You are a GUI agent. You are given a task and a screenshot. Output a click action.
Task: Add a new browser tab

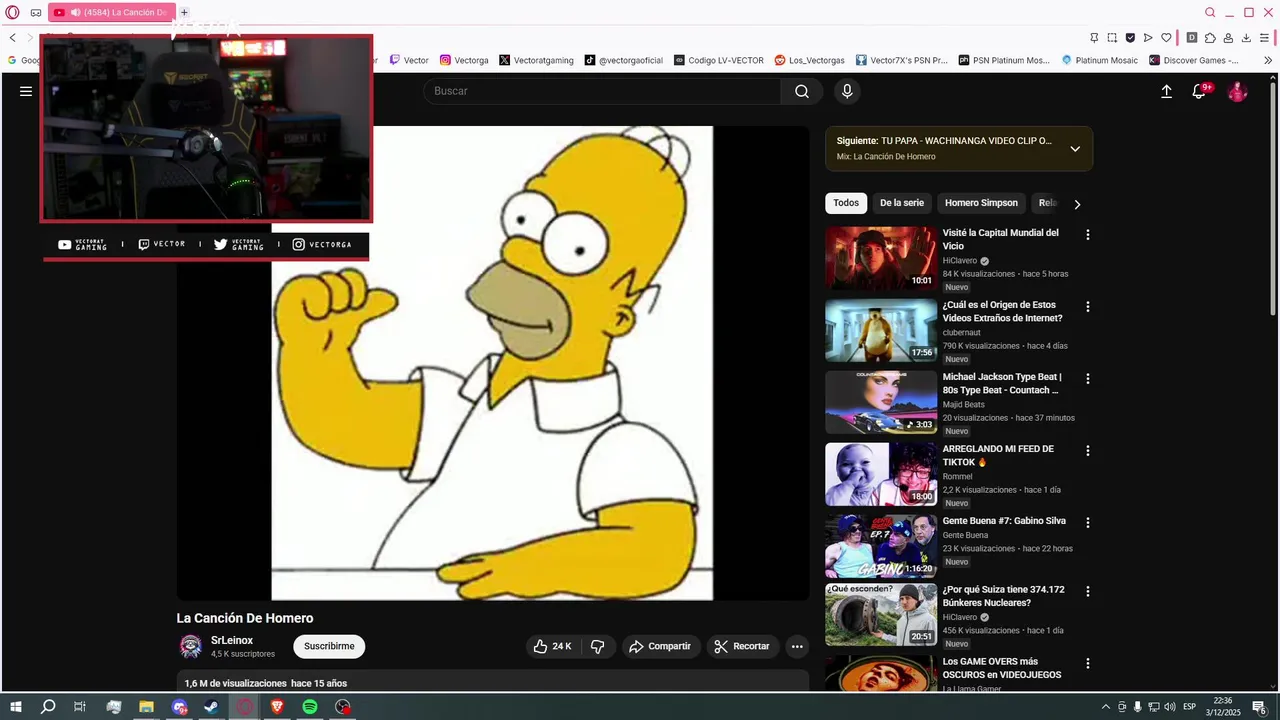[184, 13]
